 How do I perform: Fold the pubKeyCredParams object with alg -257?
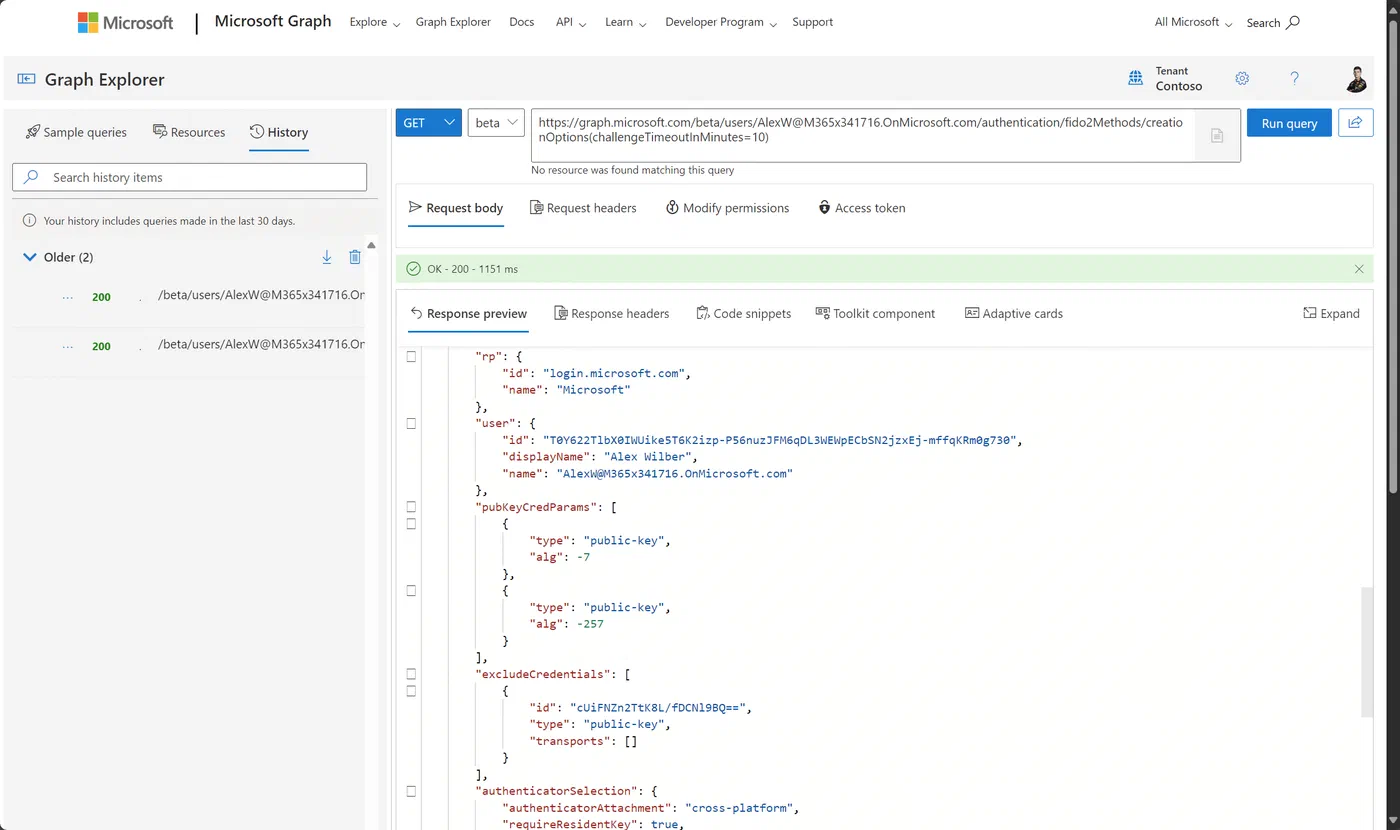(x=411, y=590)
